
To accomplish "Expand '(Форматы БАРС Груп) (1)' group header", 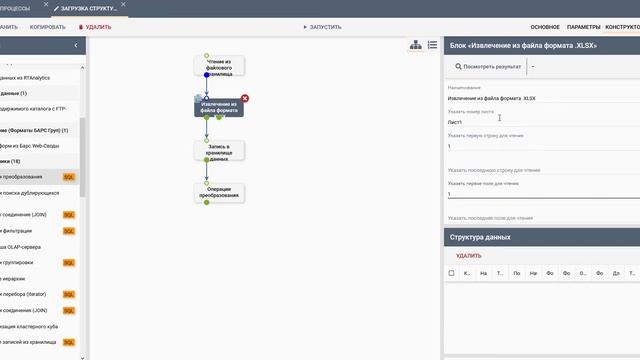I will [x=40, y=131].
